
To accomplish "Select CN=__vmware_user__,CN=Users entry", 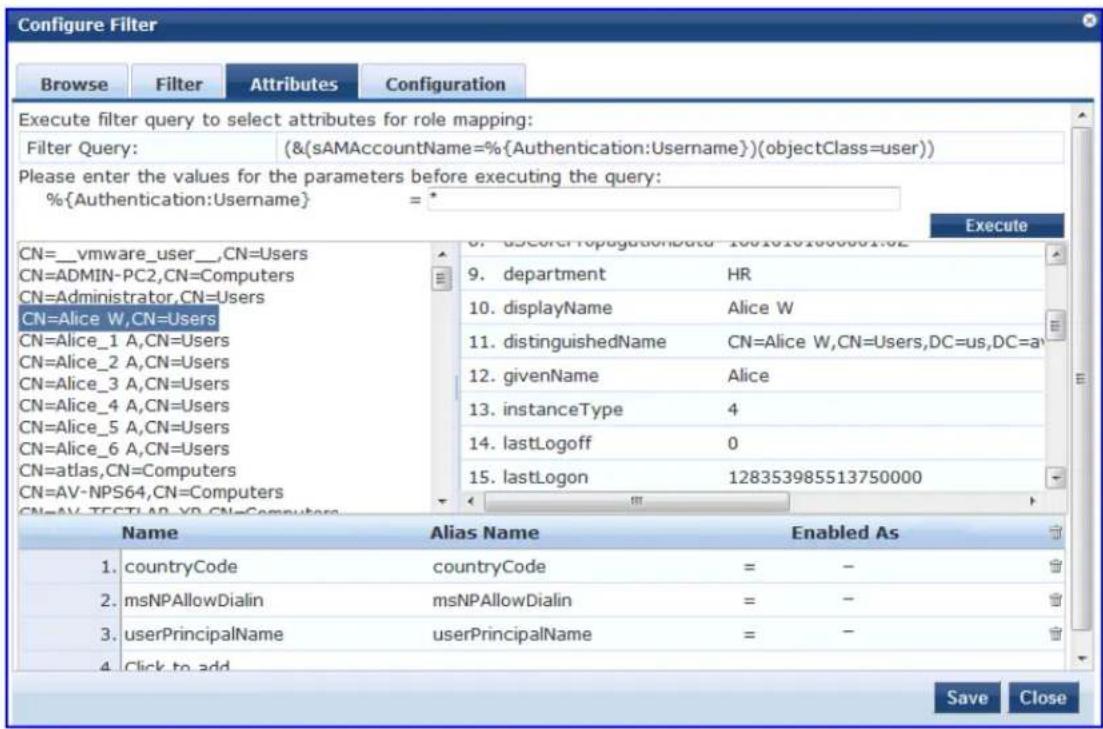I will [x=164, y=253].
